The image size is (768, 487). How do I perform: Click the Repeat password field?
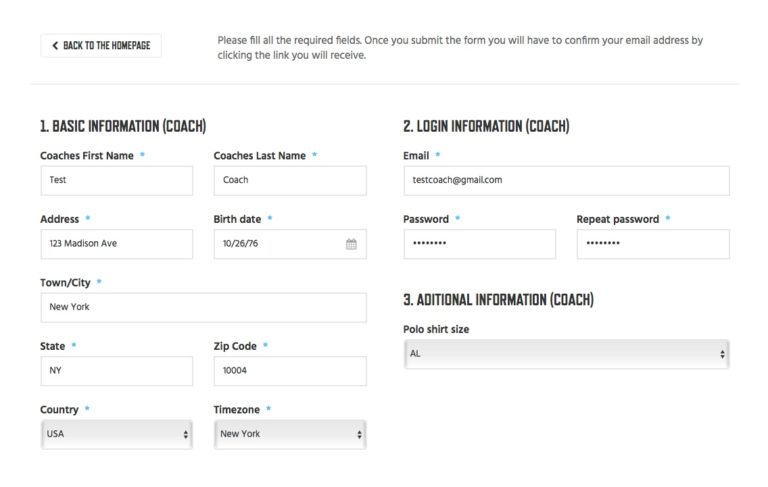(x=653, y=244)
